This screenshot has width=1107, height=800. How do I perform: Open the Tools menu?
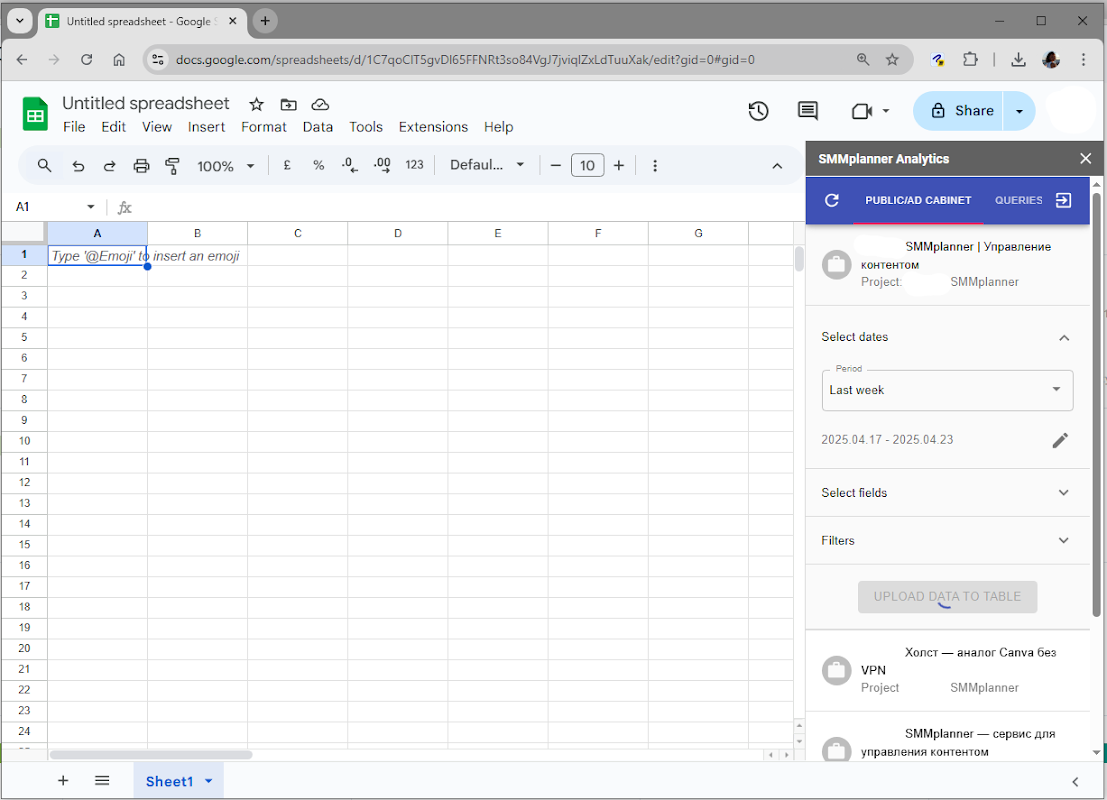click(x=366, y=127)
